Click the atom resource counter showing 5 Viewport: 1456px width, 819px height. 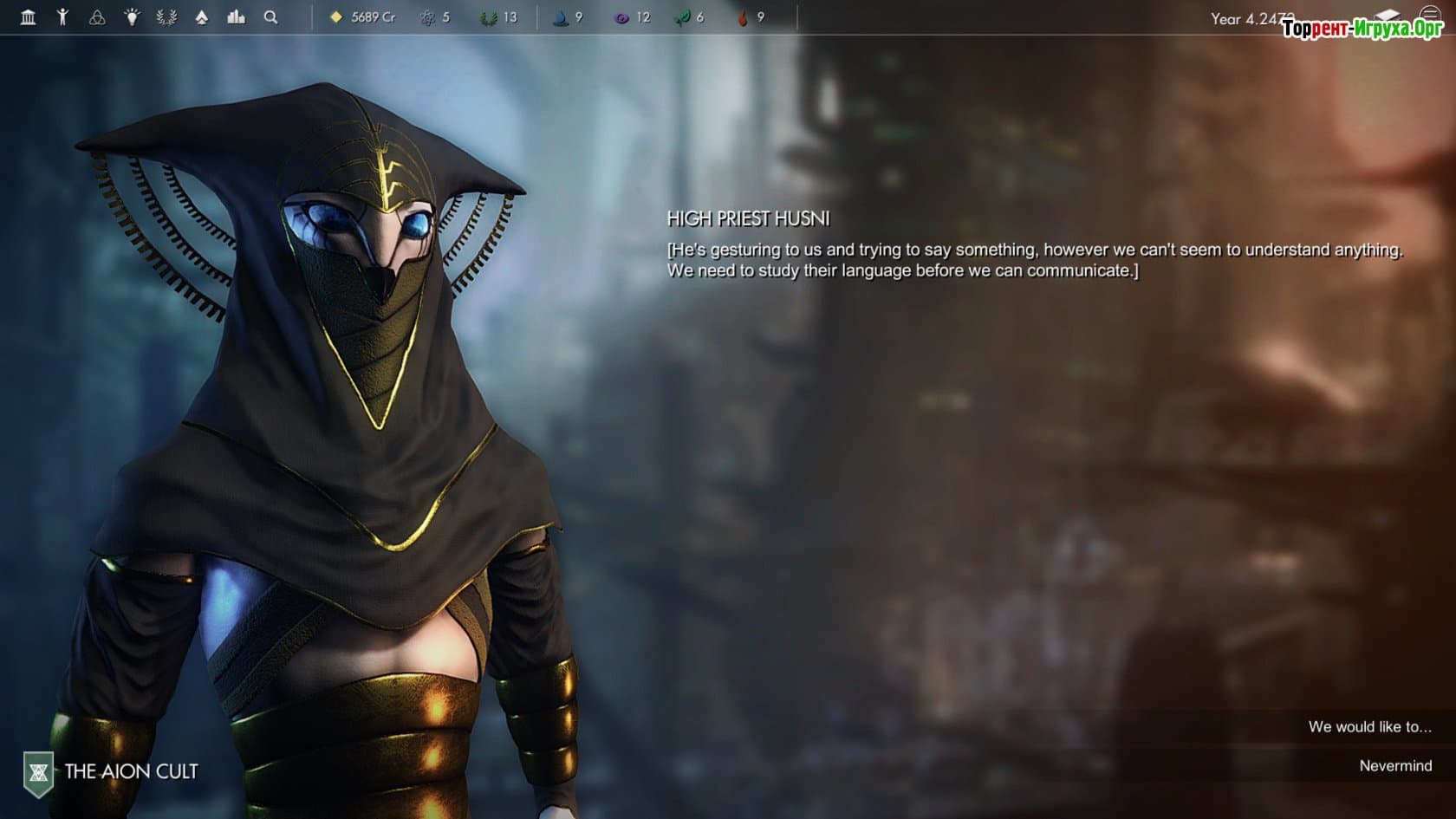(x=435, y=17)
